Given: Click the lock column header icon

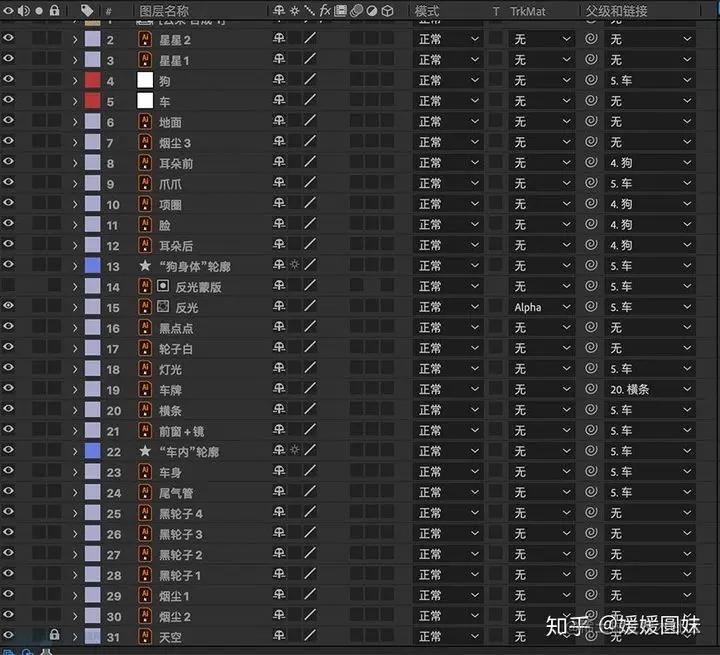Looking at the screenshot, I should (x=54, y=10).
